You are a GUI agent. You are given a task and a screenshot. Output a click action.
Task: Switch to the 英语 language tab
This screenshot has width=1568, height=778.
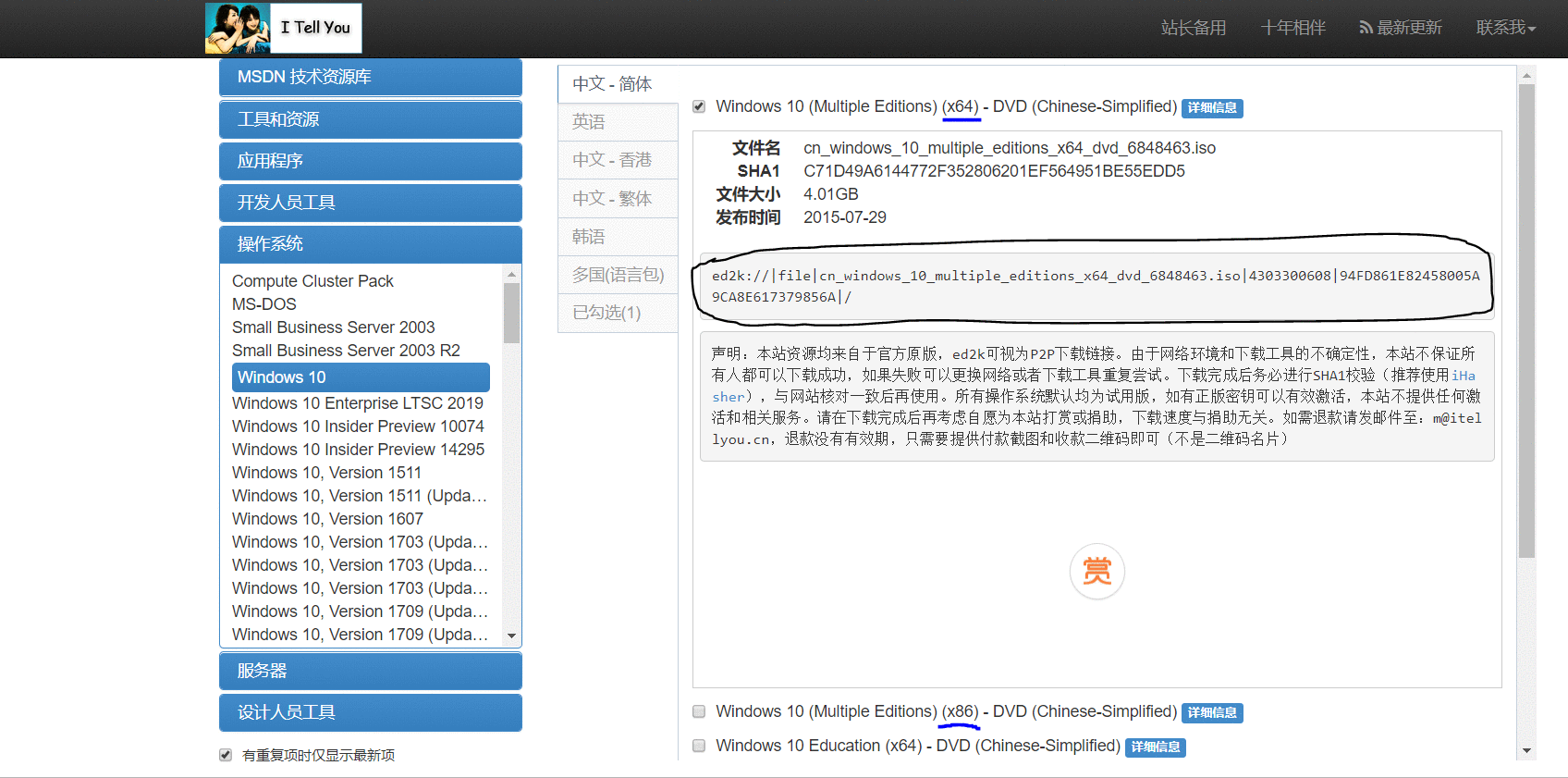pyautogui.click(x=618, y=122)
